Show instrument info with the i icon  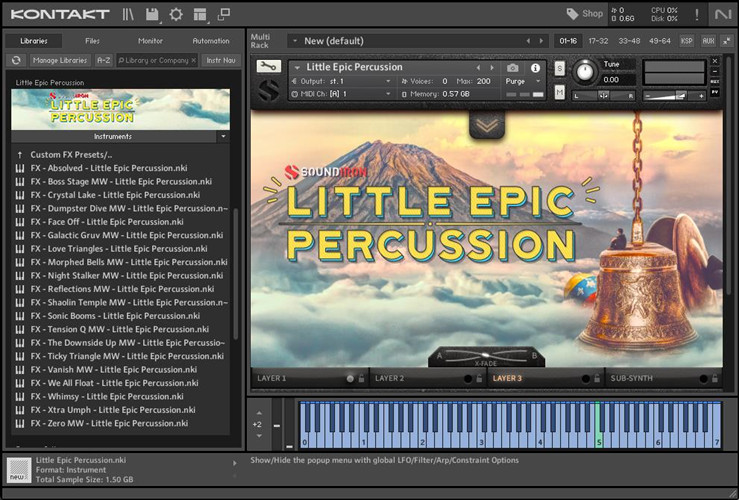click(535, 67)
